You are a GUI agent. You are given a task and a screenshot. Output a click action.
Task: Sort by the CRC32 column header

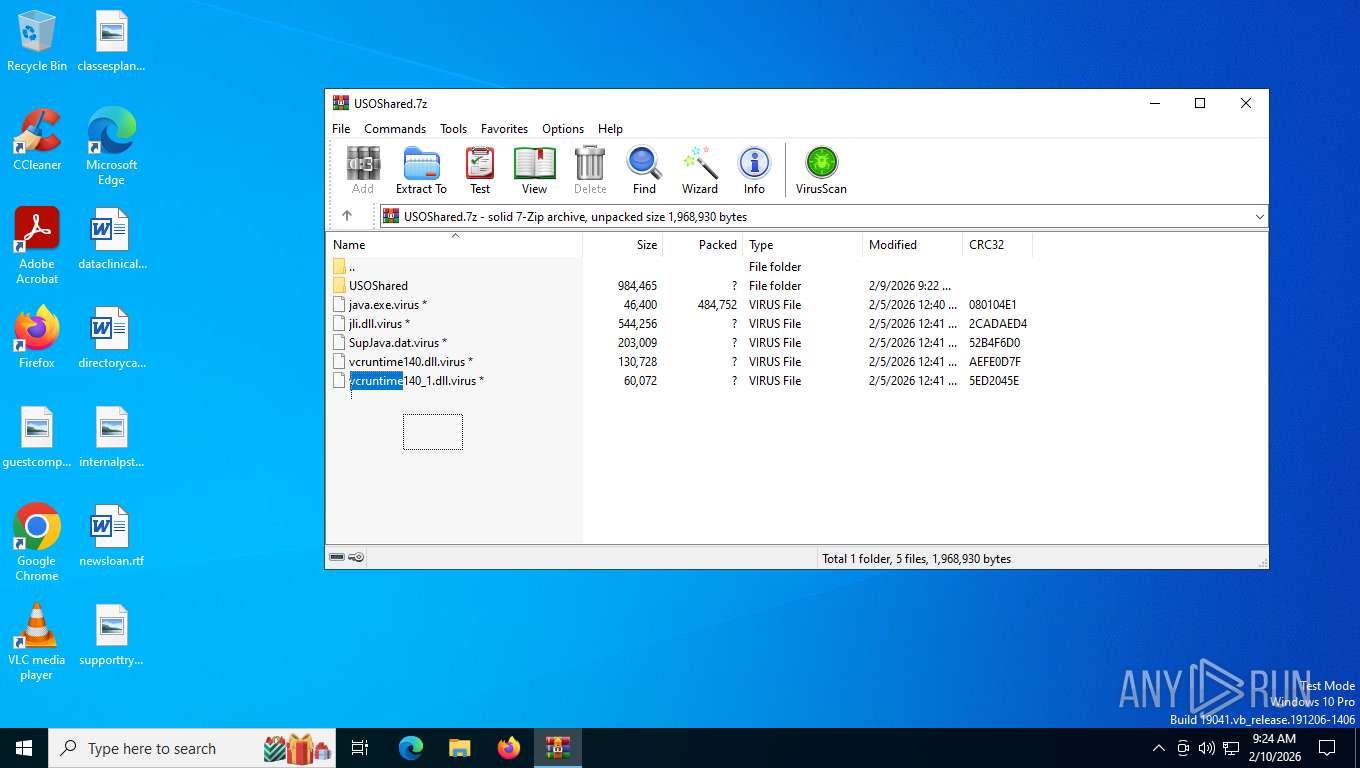[x=997, y=245]
